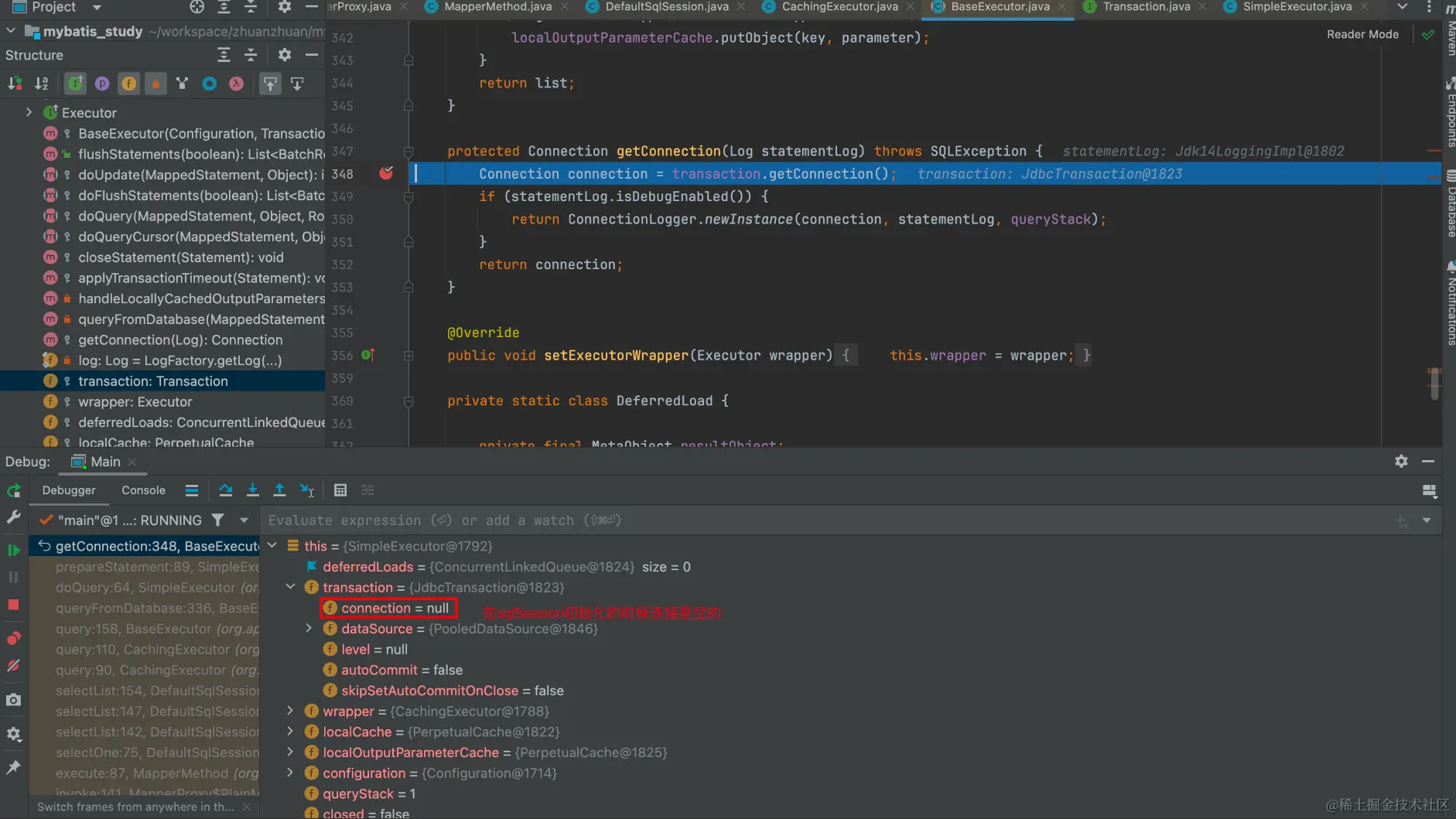Click the Step Over button
This screenshot has height=819, width=1456.
(225, 490)
